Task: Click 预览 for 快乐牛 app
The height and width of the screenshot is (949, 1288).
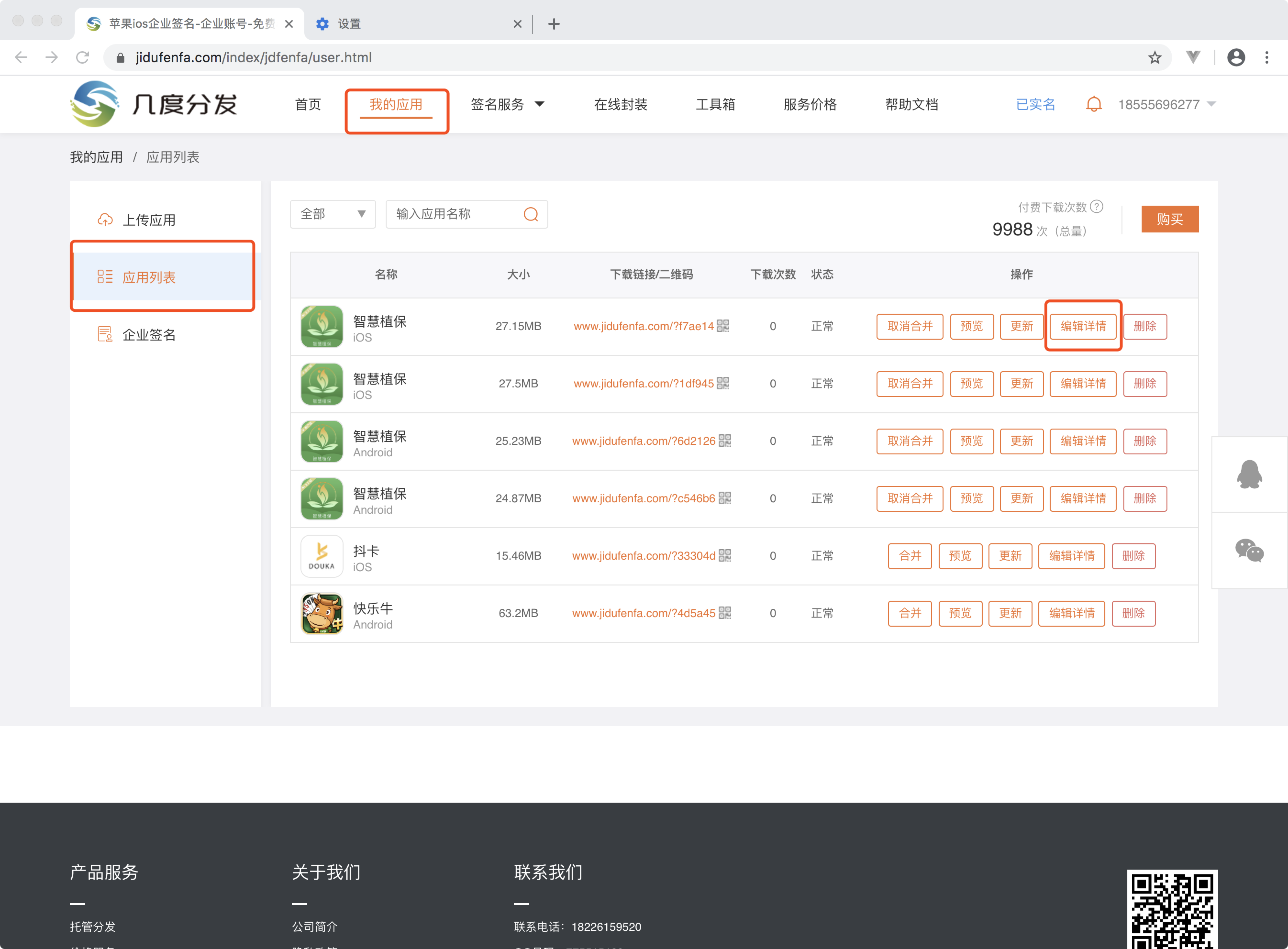Action: pos(960,613)
